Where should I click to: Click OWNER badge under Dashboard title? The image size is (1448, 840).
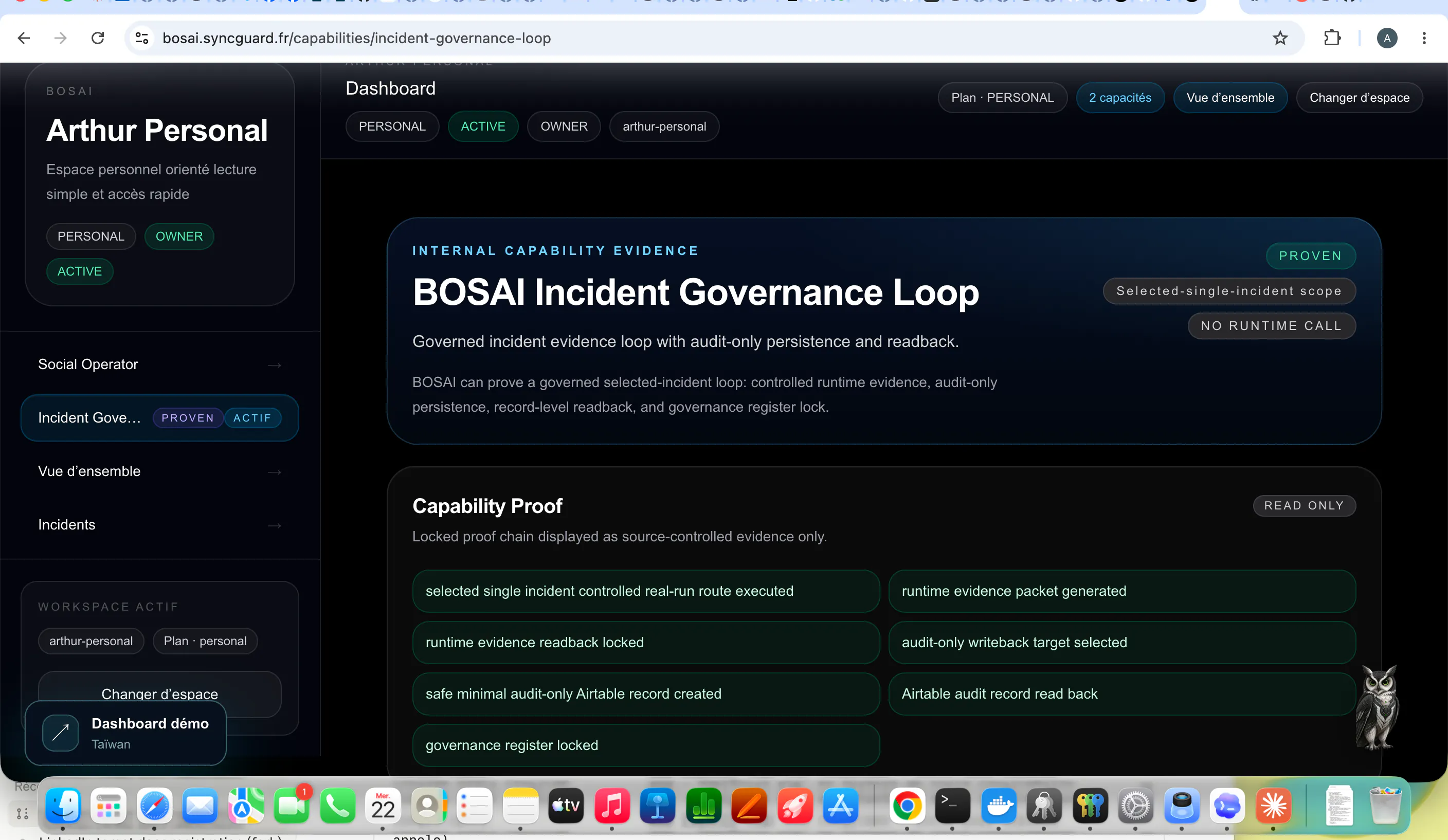(x=564, y=126)
